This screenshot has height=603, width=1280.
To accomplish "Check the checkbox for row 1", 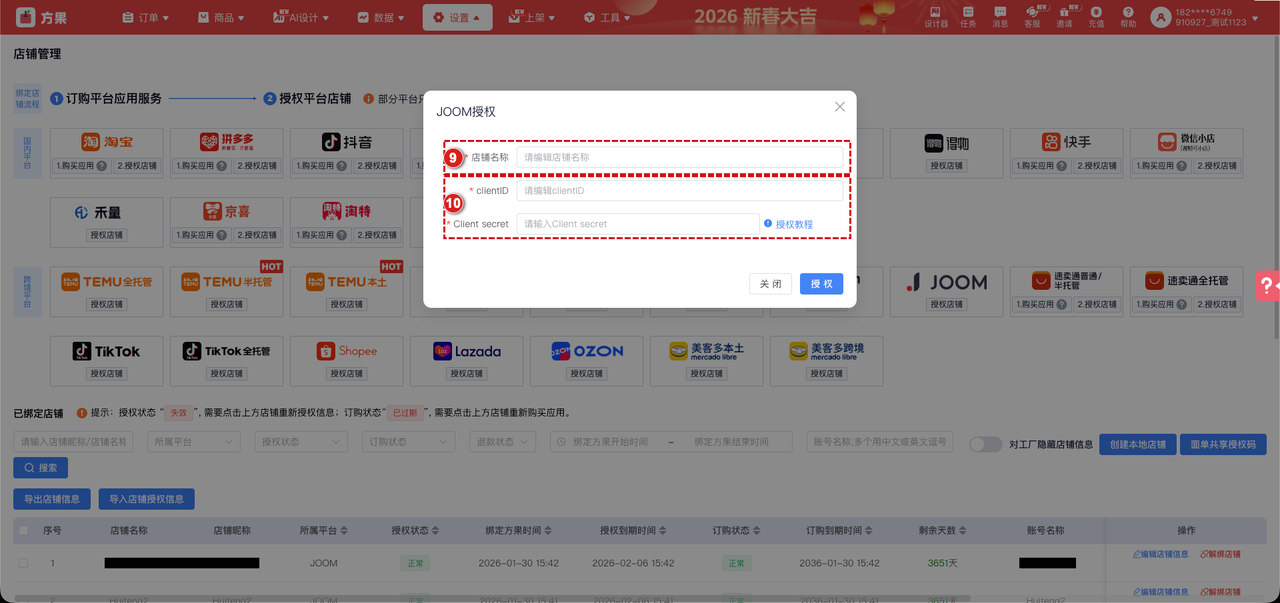I will pyautogui.click(x=23, y=563).
